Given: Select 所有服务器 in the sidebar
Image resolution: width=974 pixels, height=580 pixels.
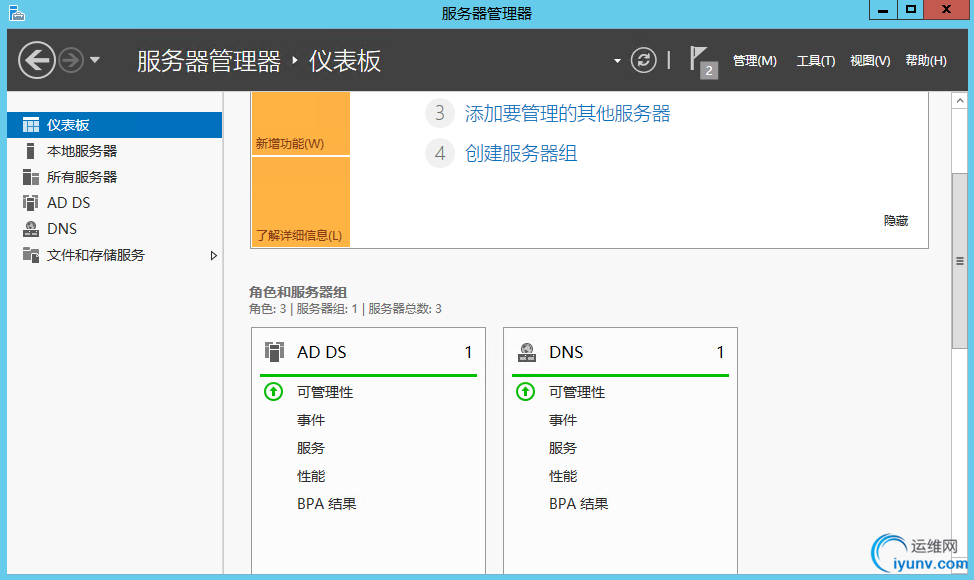Looking at the screenshot, I should click(x=82, y=177).
